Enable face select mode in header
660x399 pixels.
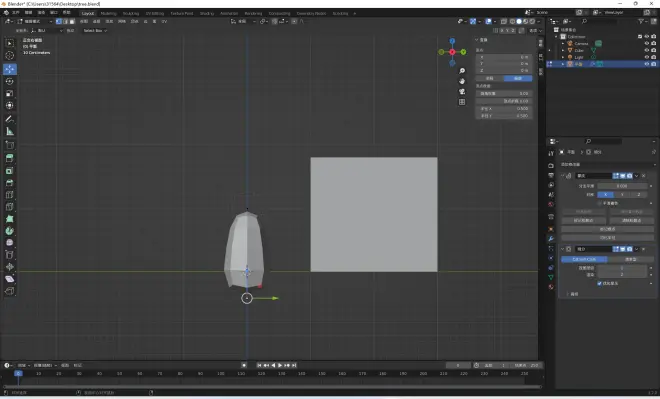[x=72, y=21]
